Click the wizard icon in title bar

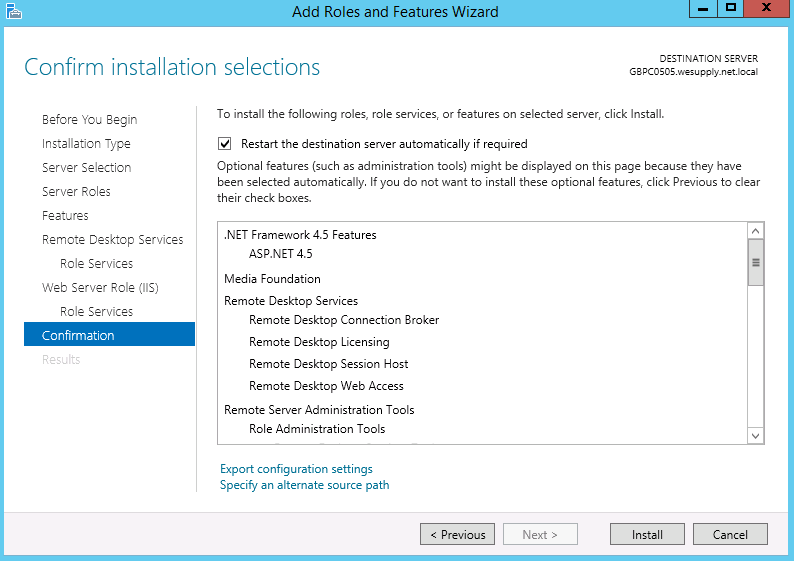(x=14, y=11)
